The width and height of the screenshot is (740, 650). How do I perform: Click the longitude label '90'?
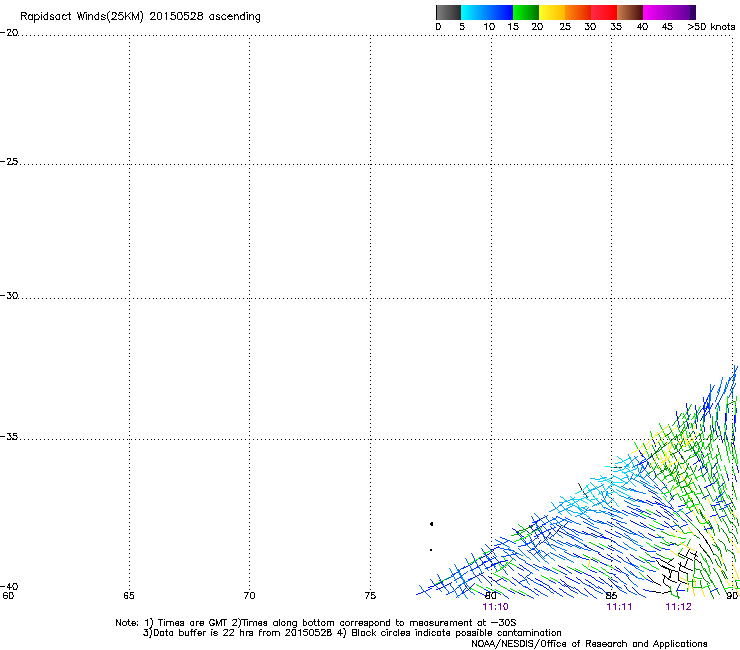coord(732,596)
